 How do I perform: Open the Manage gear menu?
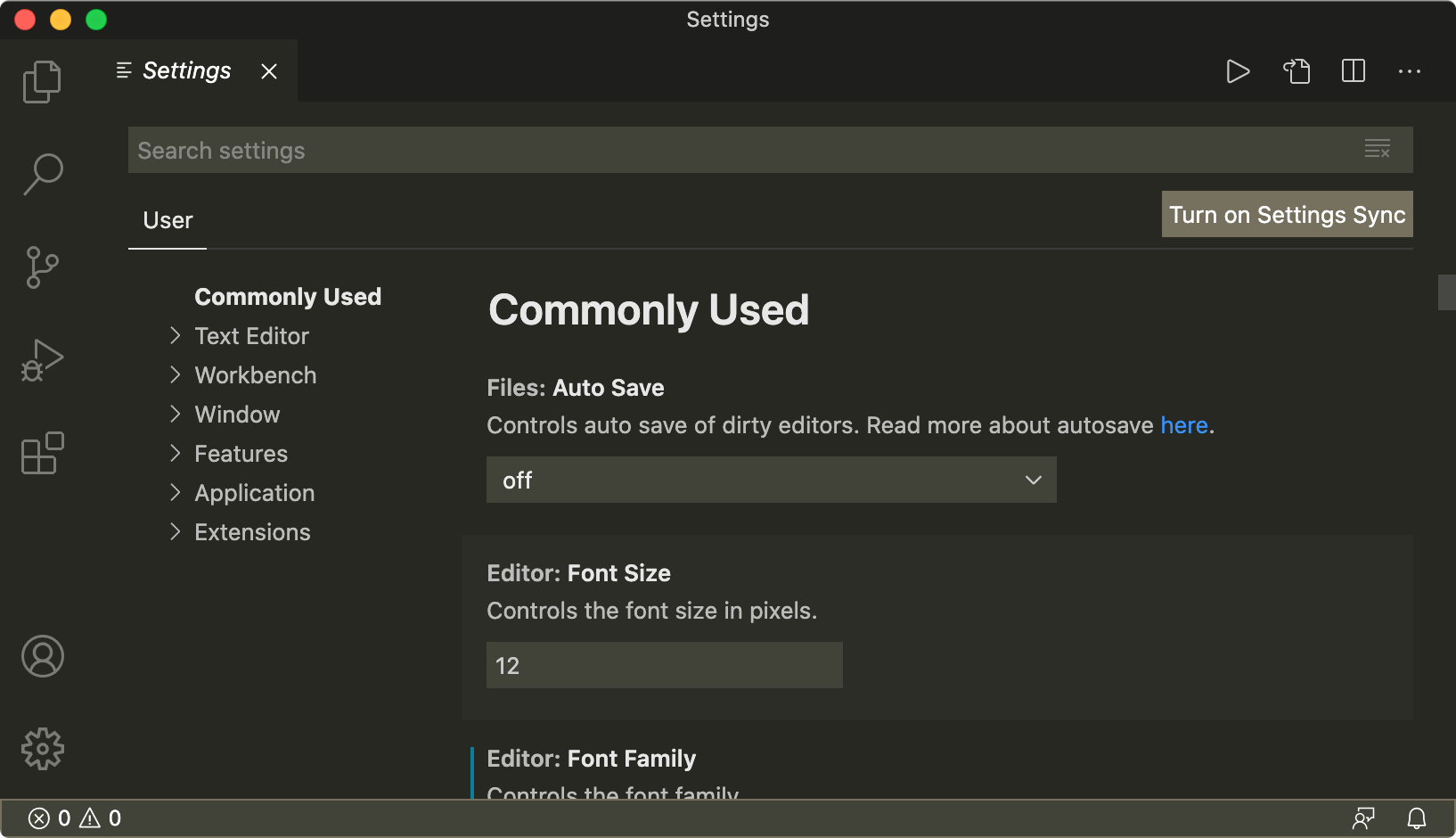[x=42, y=749]
